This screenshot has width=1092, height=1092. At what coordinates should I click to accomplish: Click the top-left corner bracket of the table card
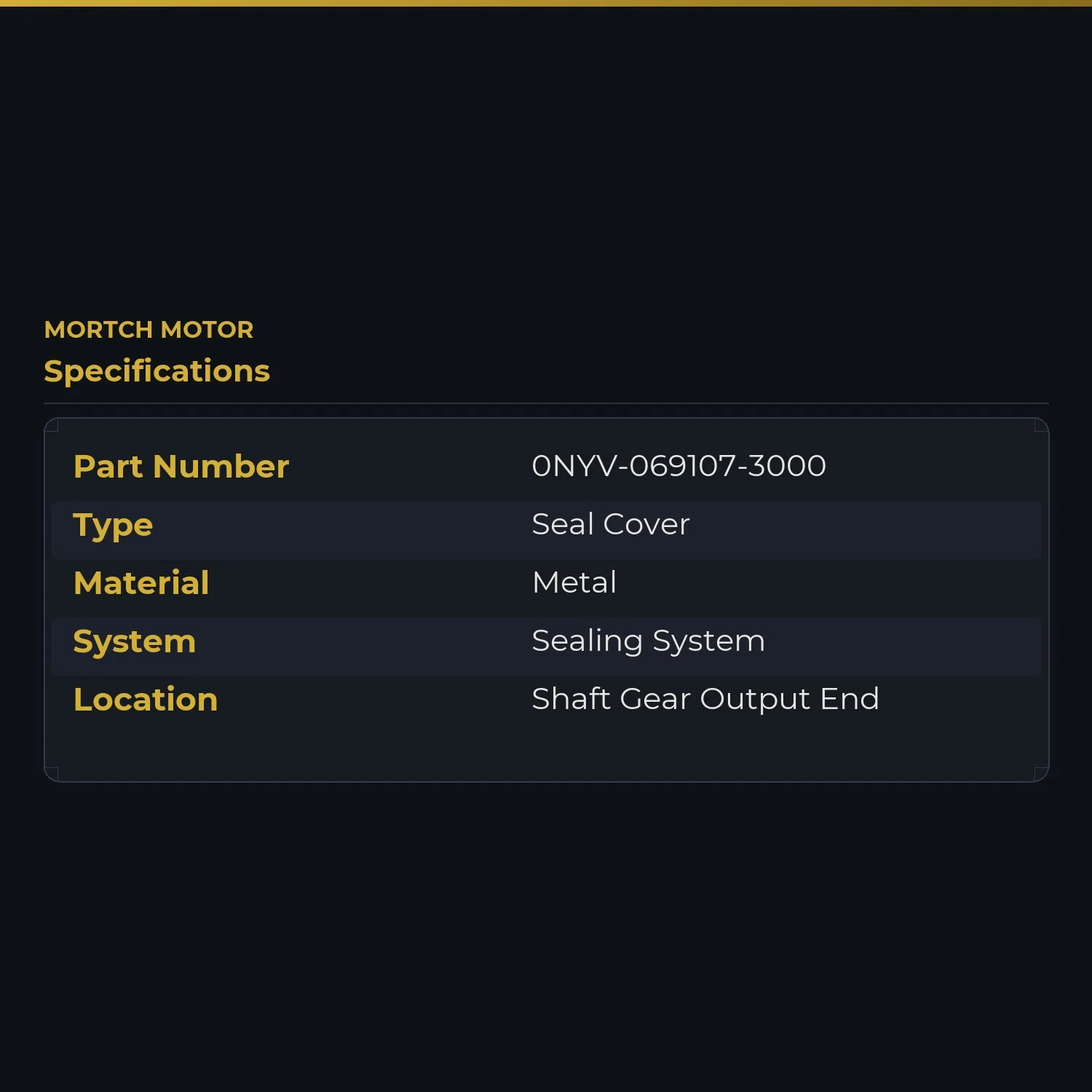52,425
